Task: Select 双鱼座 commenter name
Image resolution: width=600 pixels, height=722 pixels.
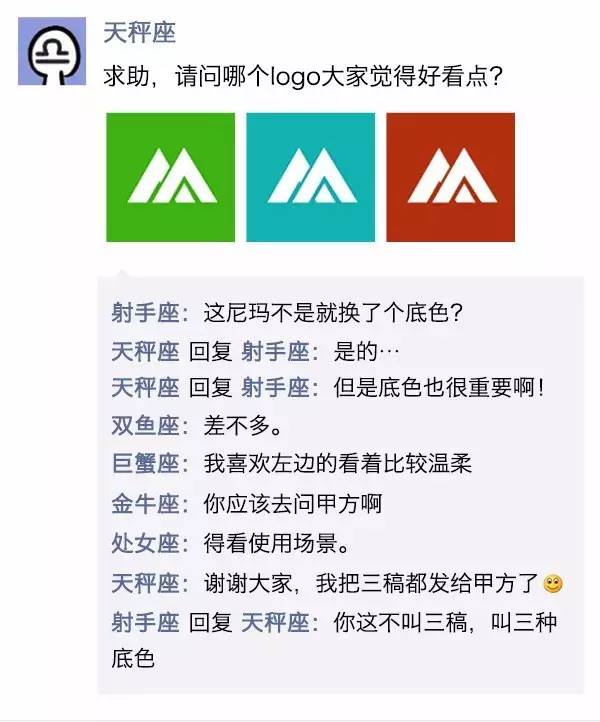Action: (x=145, y=425)
